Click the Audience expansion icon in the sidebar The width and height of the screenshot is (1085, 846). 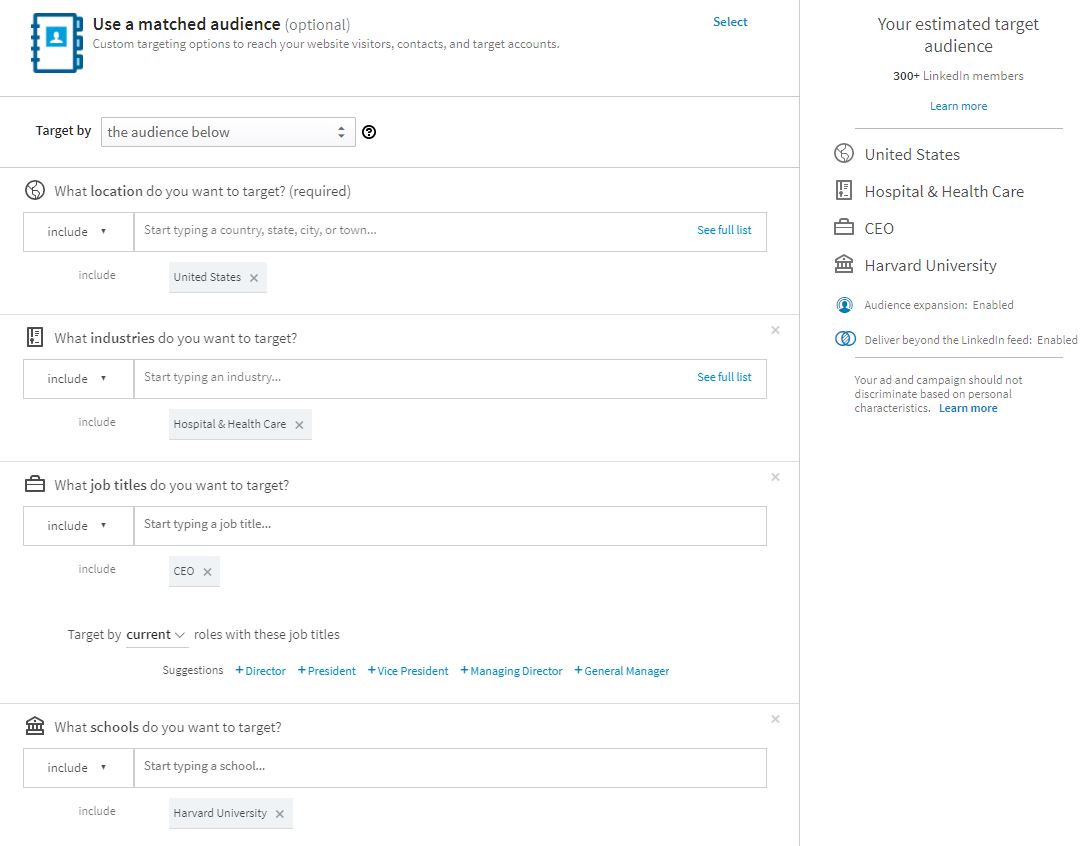coord(842,305)
